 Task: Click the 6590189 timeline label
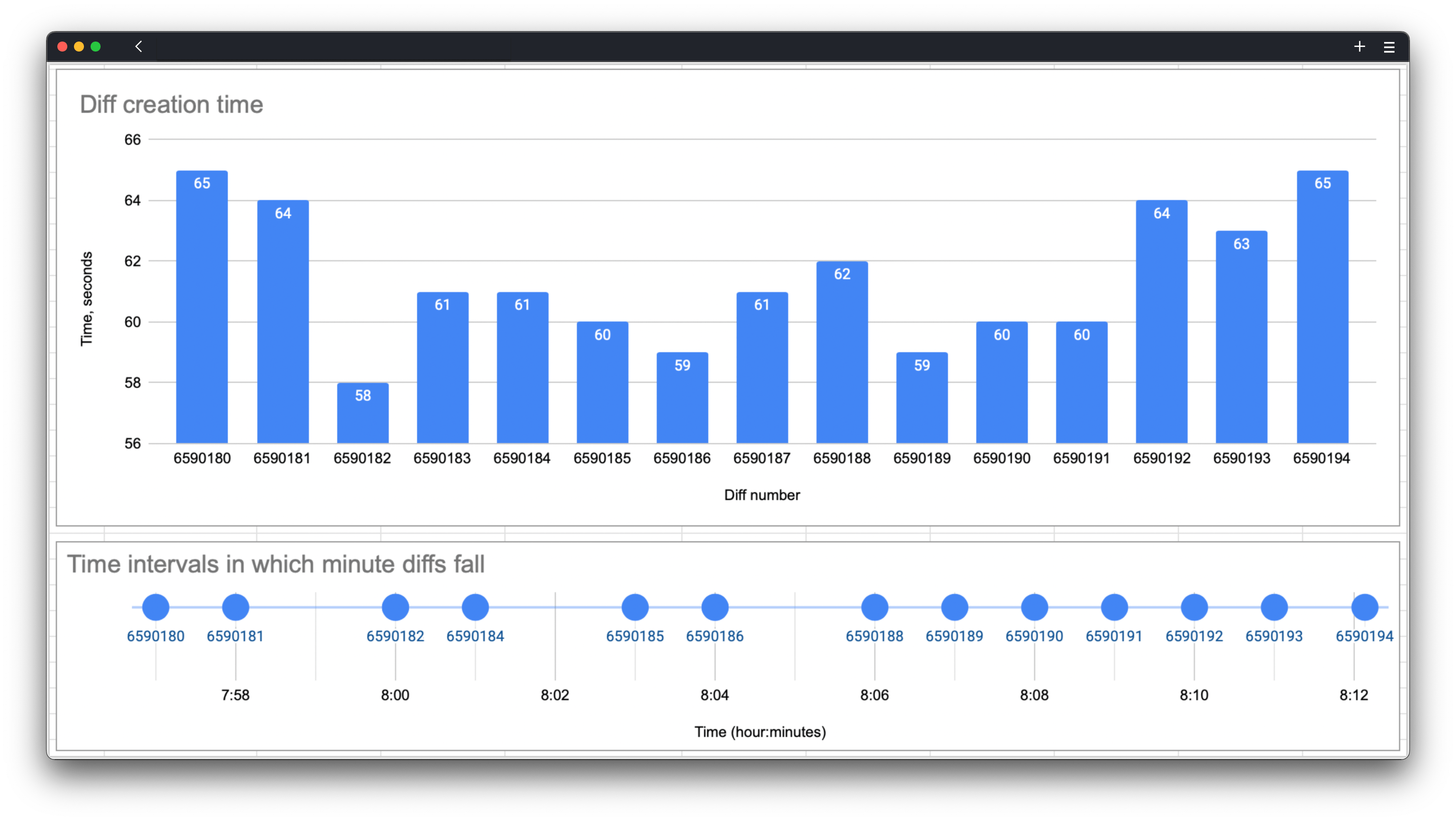click(x=954, y=636)
